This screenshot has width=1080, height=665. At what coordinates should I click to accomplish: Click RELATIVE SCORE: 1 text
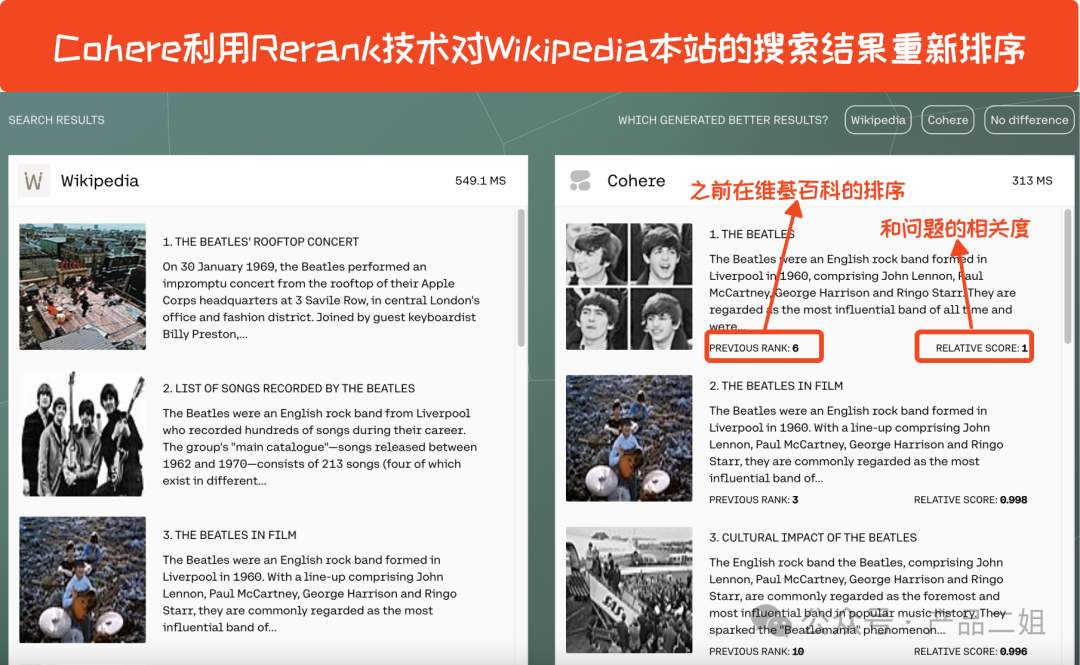(981, 348)
